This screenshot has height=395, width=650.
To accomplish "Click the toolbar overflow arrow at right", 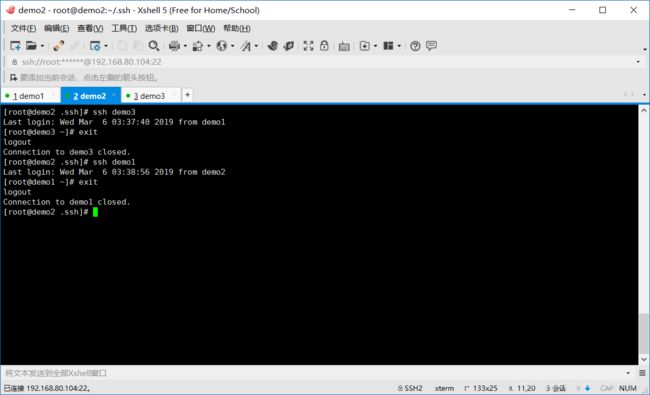I will 645,49.
